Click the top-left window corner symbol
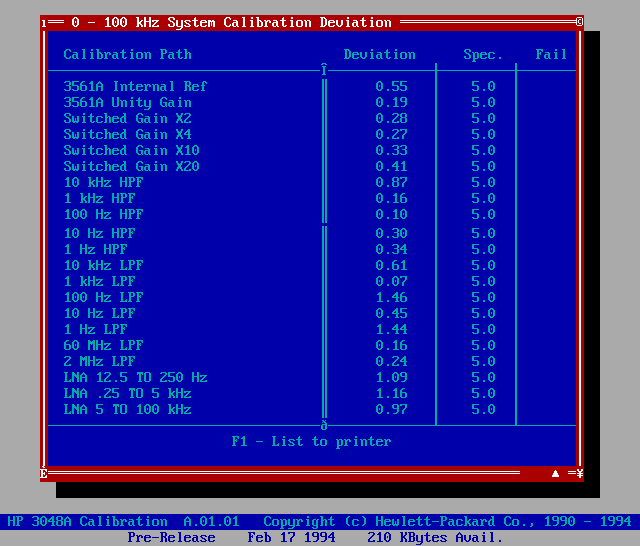This screenshot has width=640, height=546. 44,23
